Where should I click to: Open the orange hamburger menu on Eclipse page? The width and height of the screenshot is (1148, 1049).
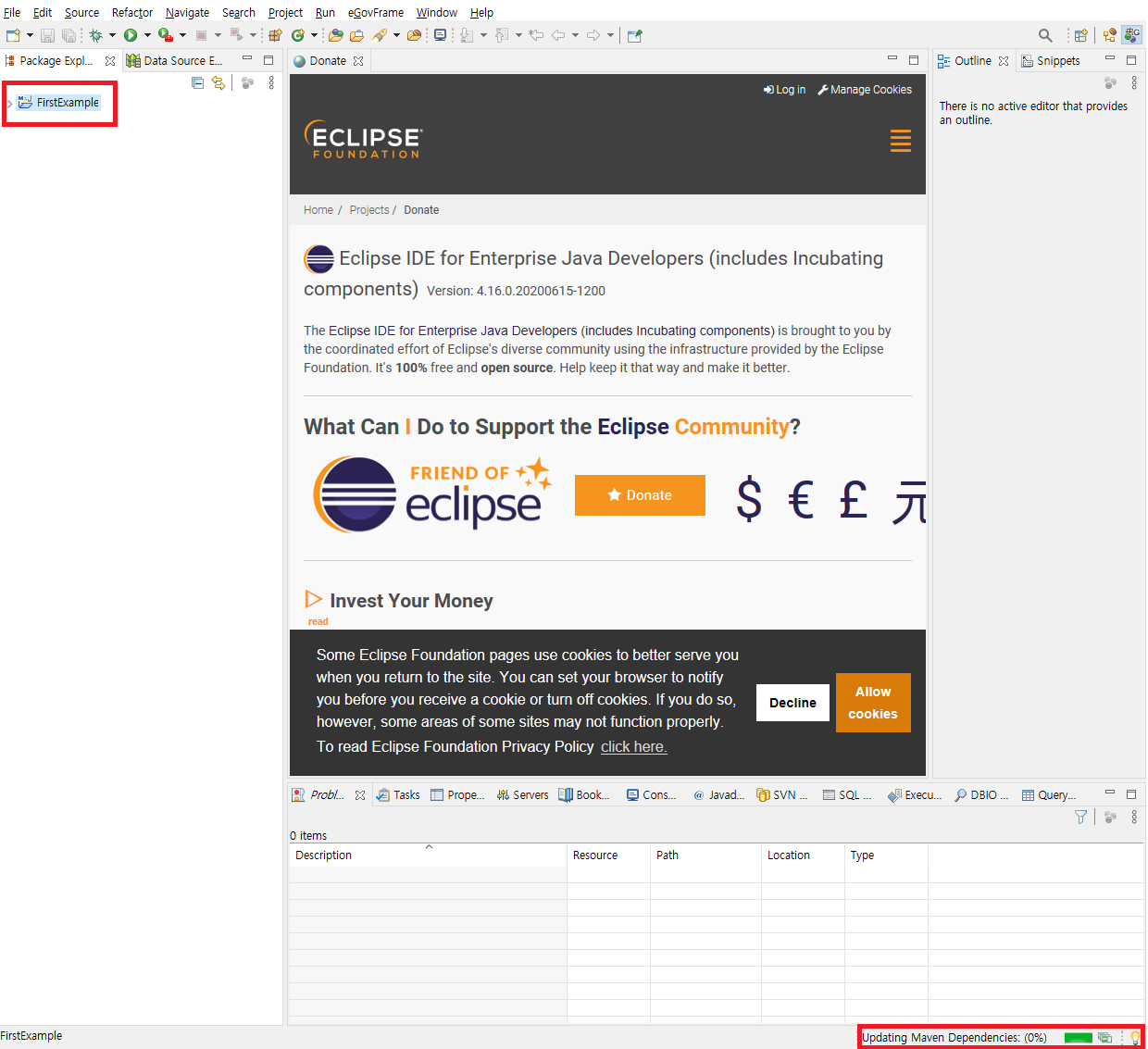[x=901, y=141]
